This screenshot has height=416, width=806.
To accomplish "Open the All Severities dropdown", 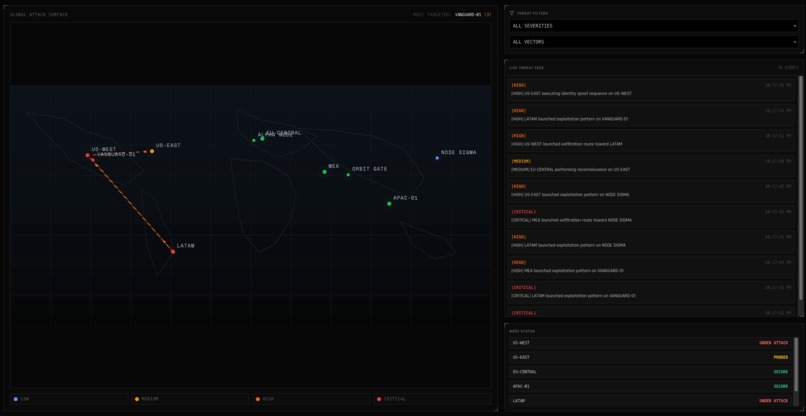I will click(654, 26).
